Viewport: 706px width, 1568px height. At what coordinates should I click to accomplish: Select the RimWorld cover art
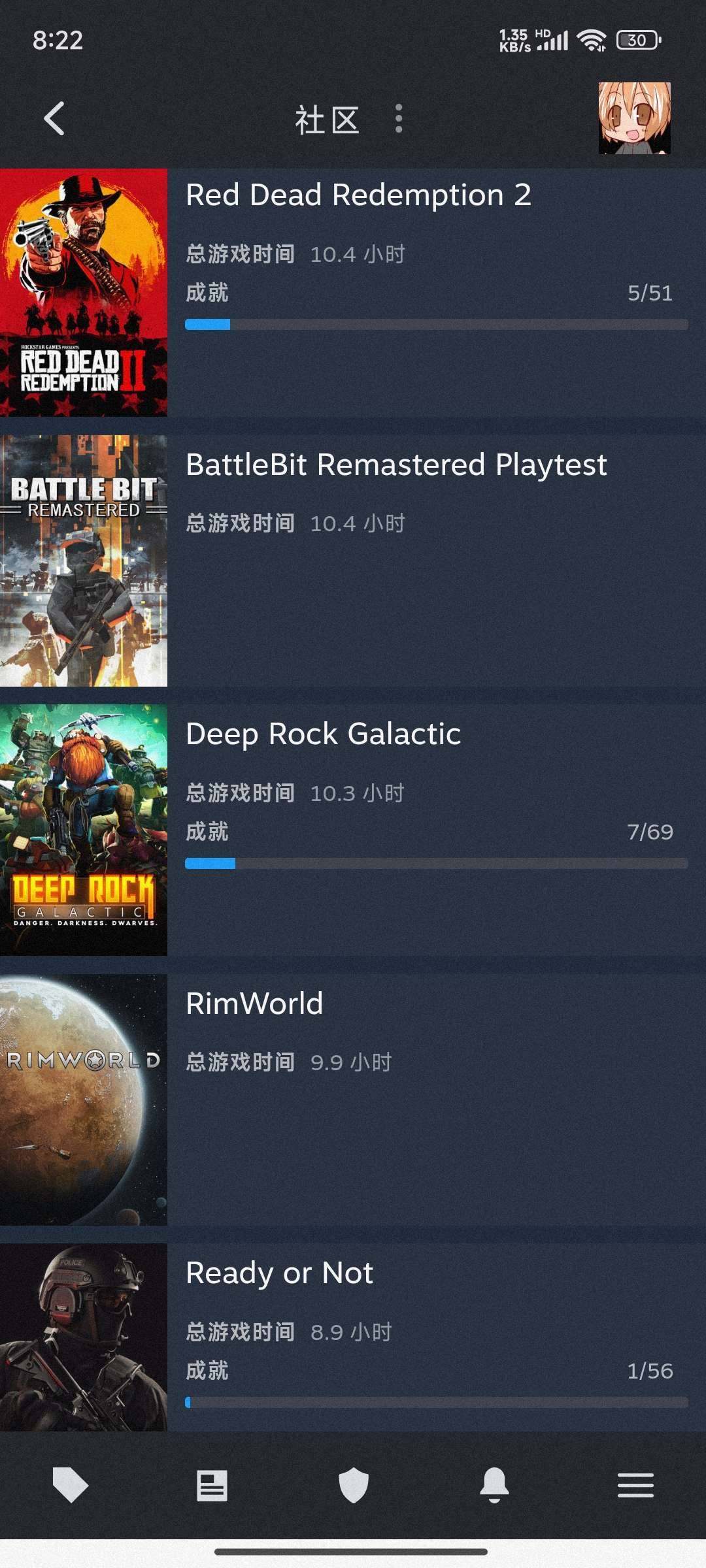click(x=84, y=1100)
